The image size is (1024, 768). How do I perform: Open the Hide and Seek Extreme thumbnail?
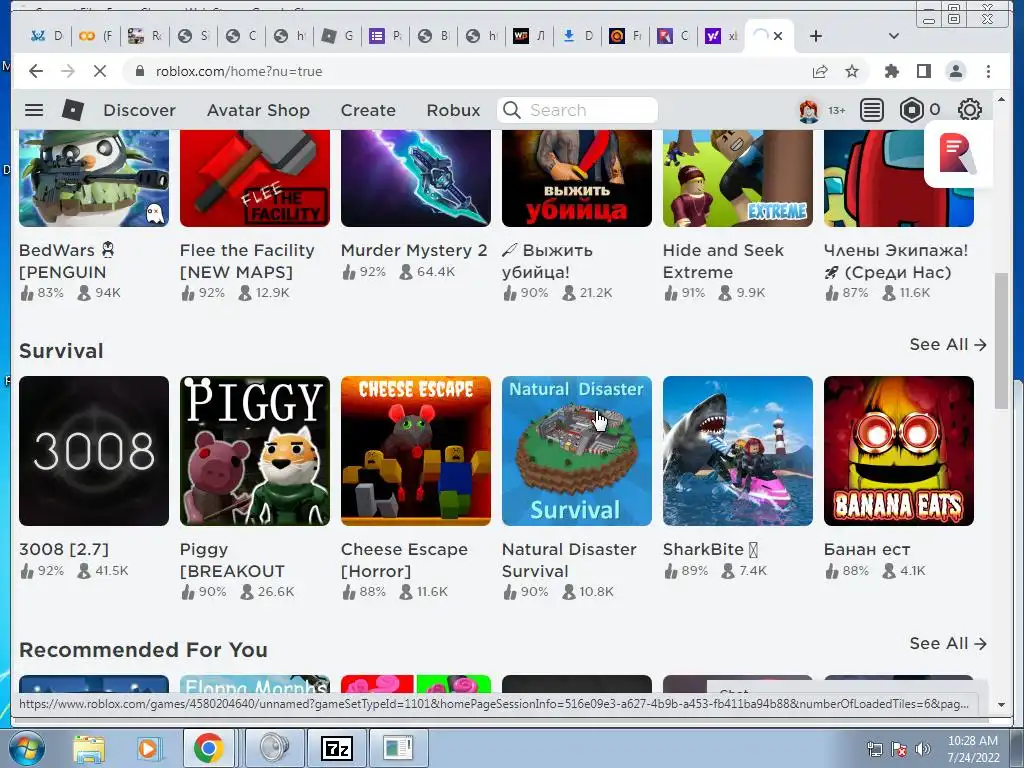(738, 178)
